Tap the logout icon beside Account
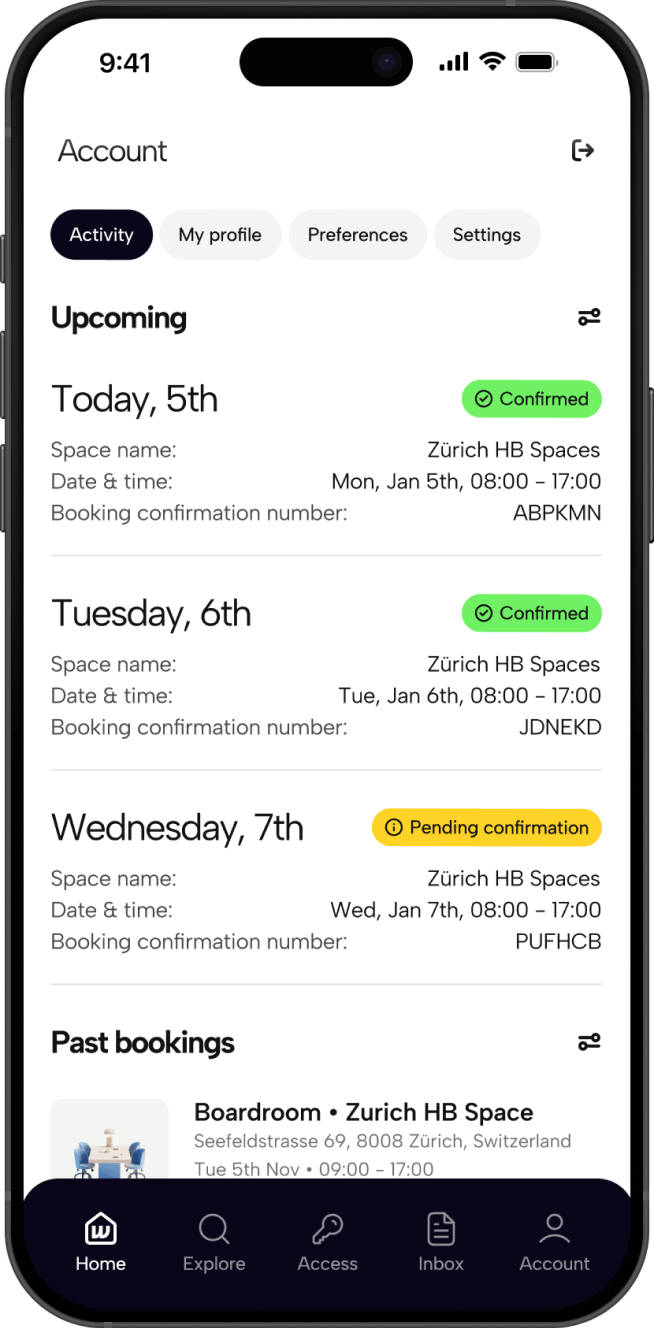 coord(582,151)
